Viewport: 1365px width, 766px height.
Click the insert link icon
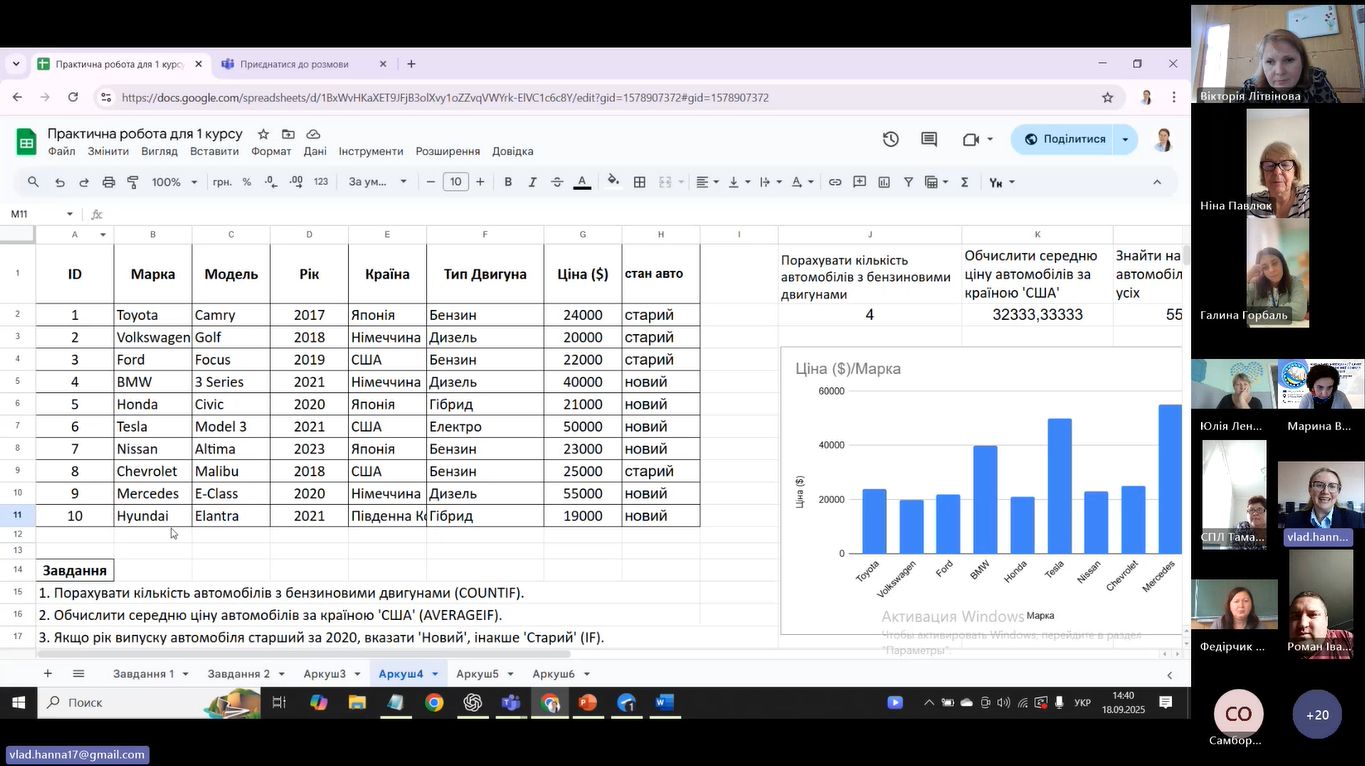(x=835, y=182)
